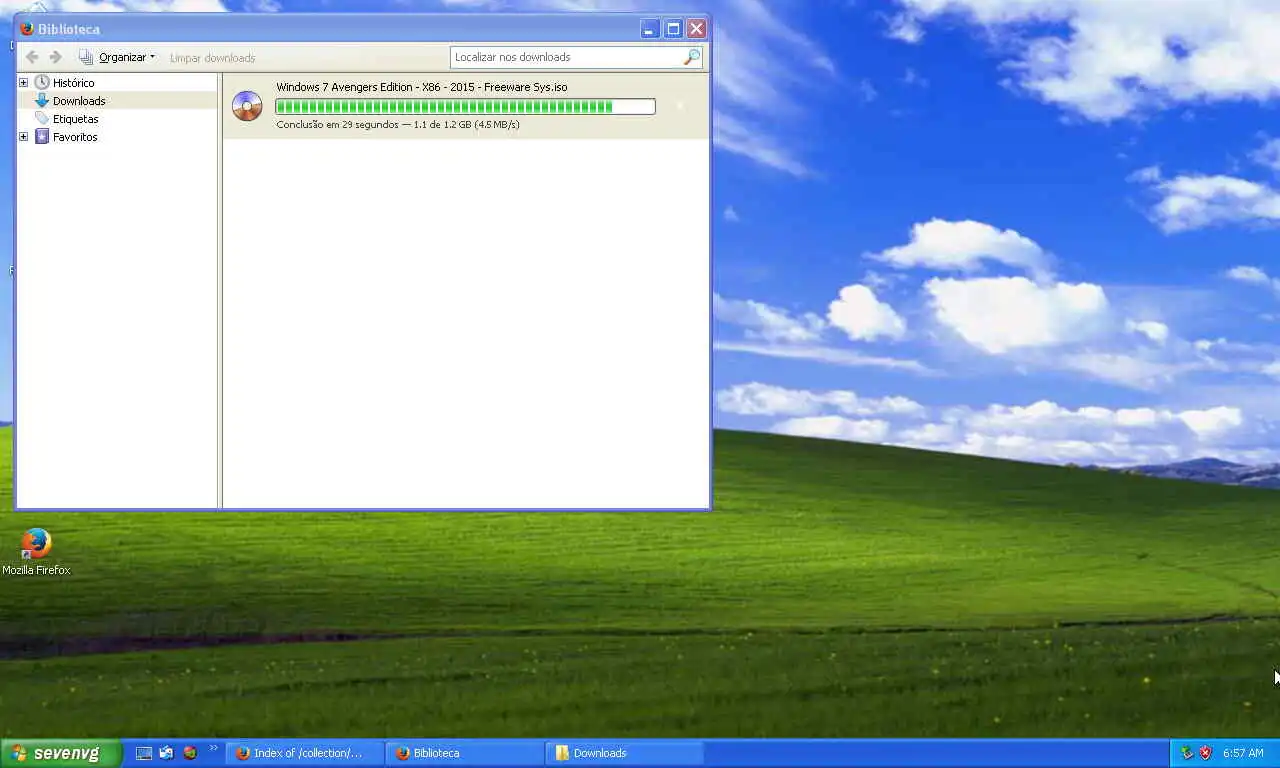The image size is (1280, 768).
Task: Click the Back arrow in Biblioteca toolbar
Action: point(32,57)
